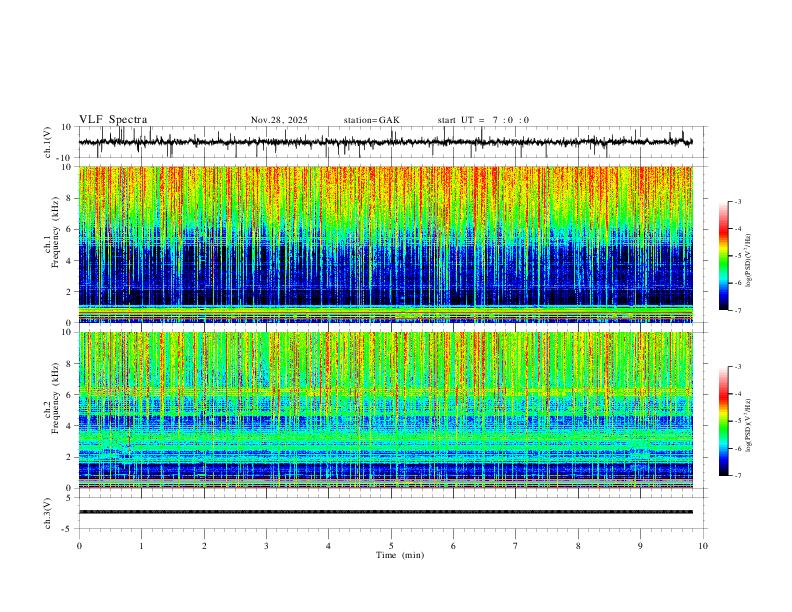
Task: Click the "ch.1(V)" waveform axis label
Action: coord(48,142)
